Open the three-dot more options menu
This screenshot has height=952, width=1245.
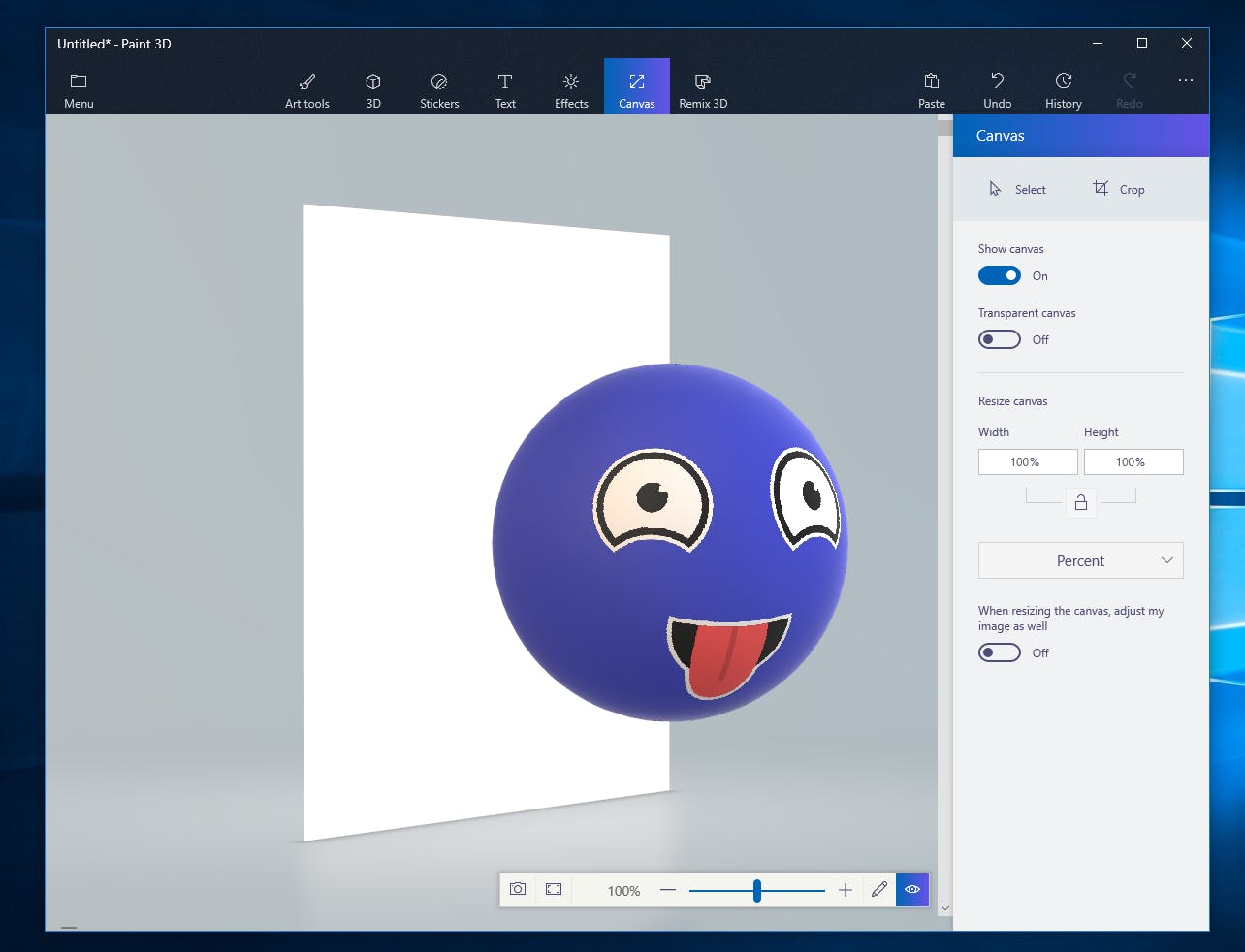1185,81
